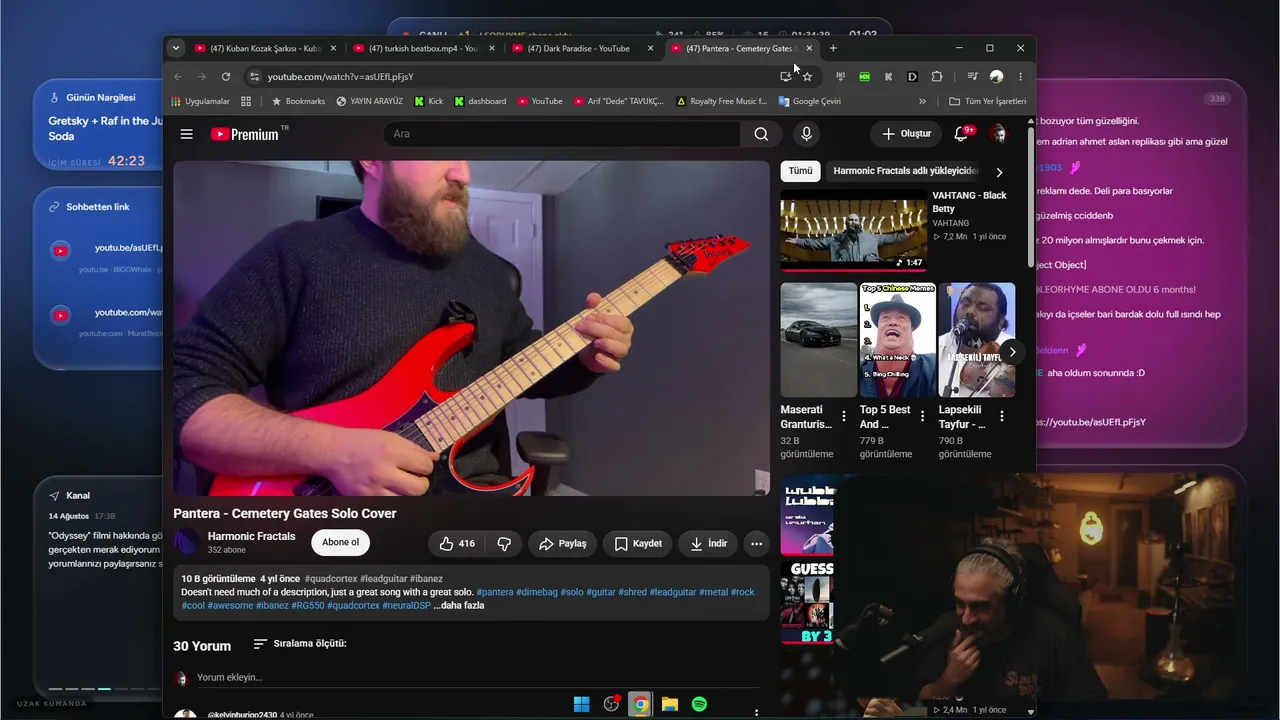Click the 'Oluştur' create button
The image size is (1280, 720).
tap(906, 134)
